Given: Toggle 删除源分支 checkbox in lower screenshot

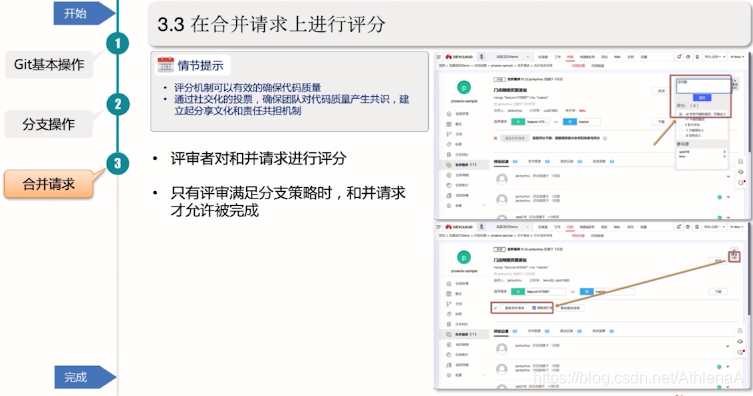Looking at the screenshot, I should [534, 308].
